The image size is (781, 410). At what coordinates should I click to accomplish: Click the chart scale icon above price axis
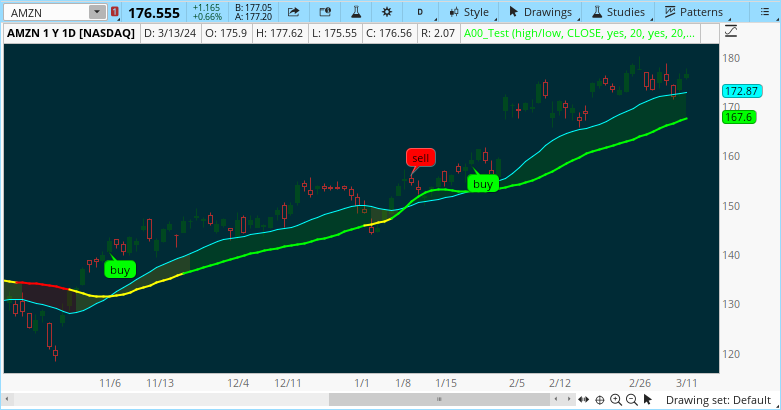[x=731, y=32]
